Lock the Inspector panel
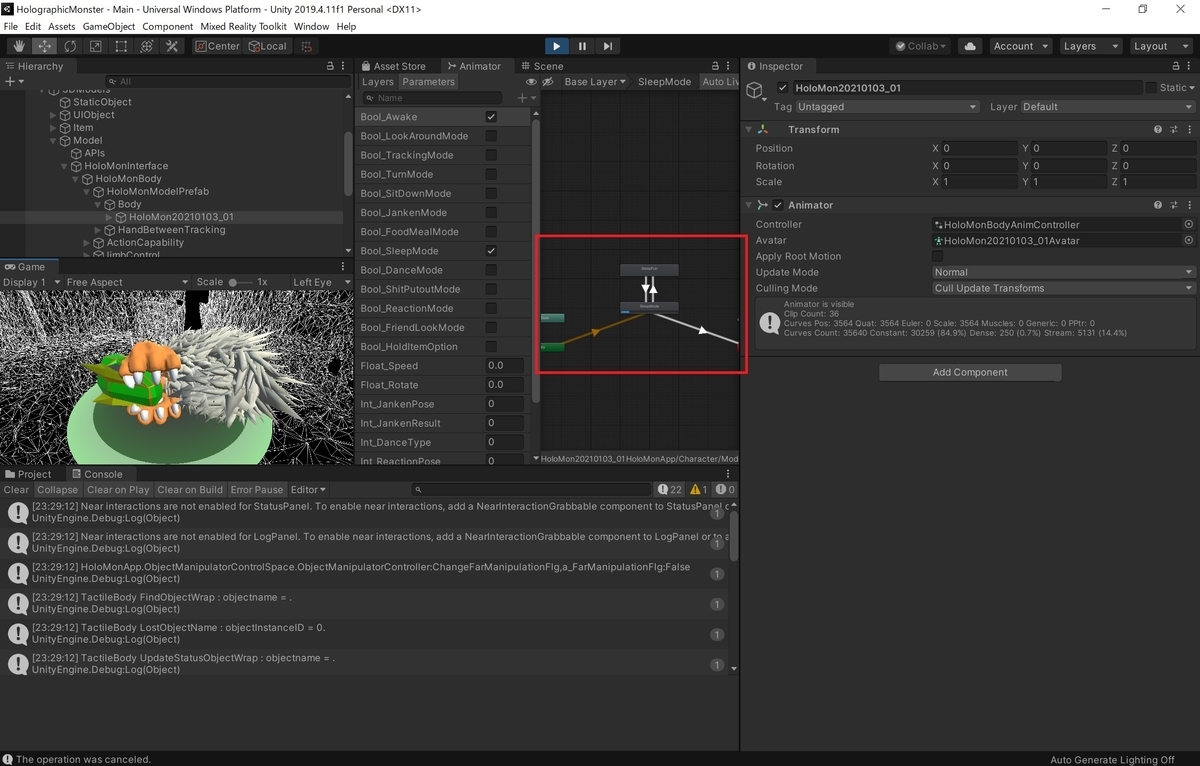 [1175, 66]
